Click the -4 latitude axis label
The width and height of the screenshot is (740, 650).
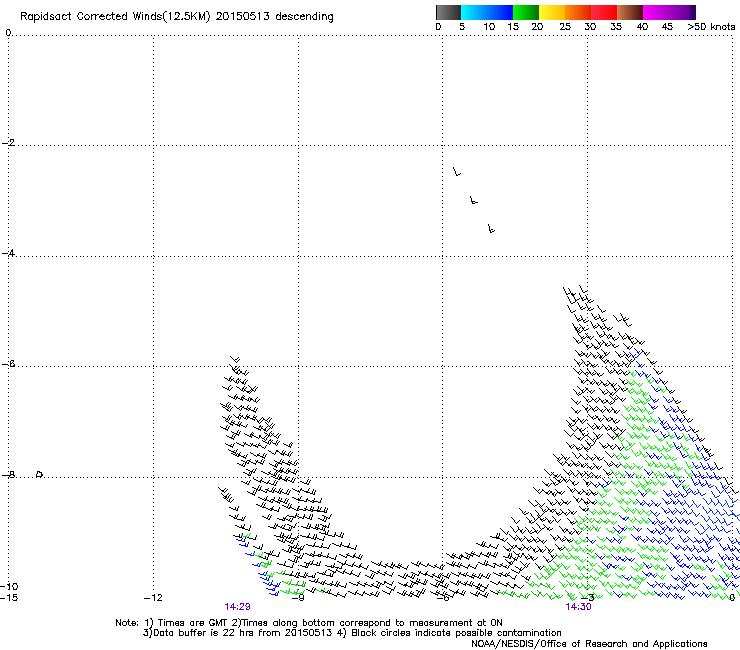pyautogui.click(x=8, y=253)
